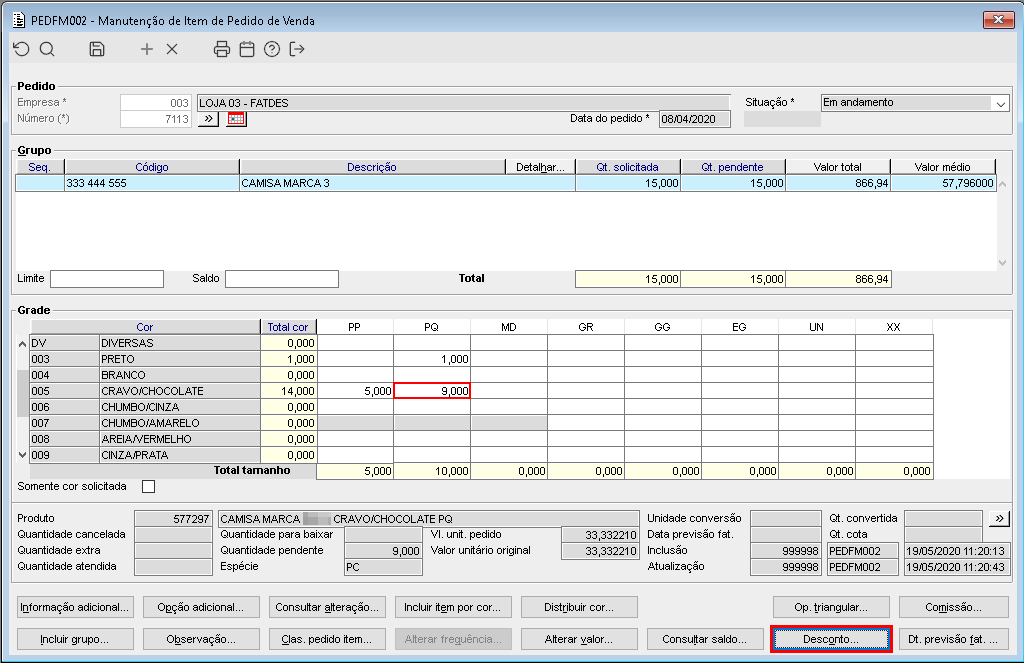Select the 333 444 555 code cell
Screen dimensions: 1024x663
[152, 184]
